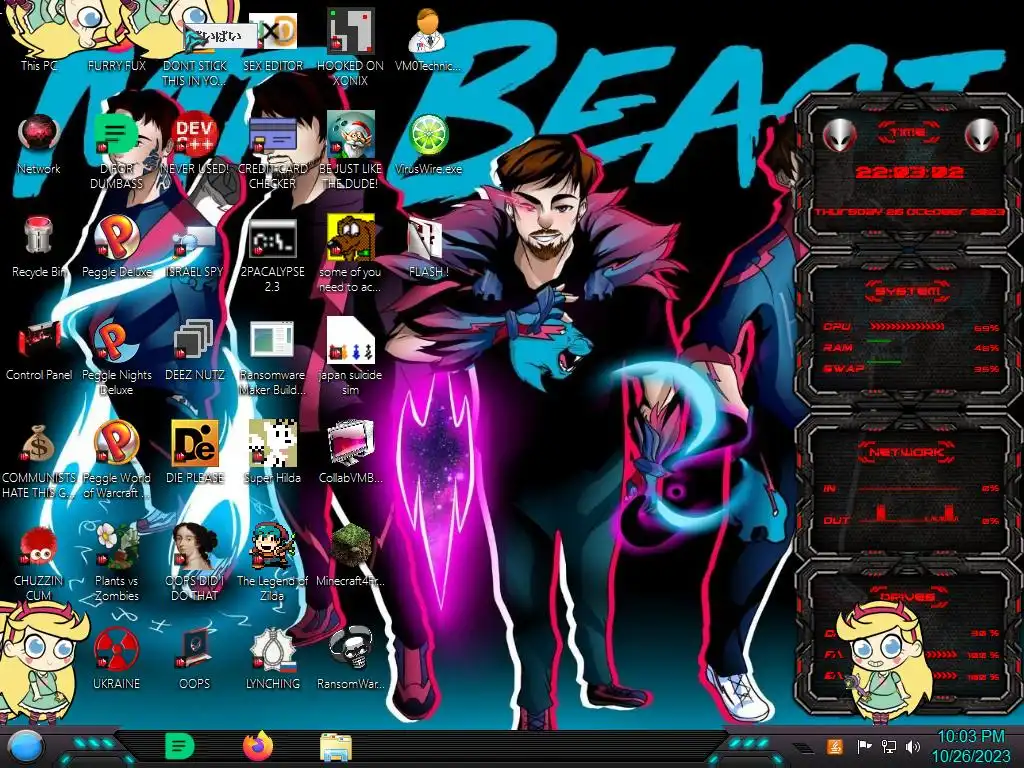Click the NETWORK widget panel

[908, 485]
